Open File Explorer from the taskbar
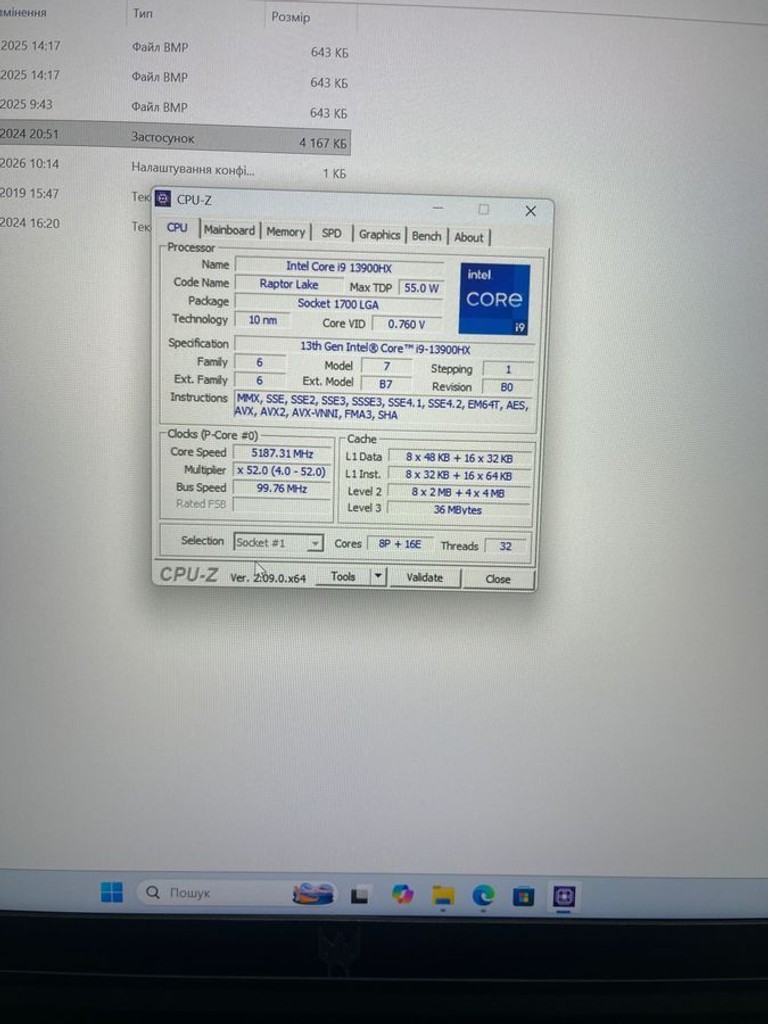The width and height of the screenshot is (768, 1024). click(x=443, y=896)
